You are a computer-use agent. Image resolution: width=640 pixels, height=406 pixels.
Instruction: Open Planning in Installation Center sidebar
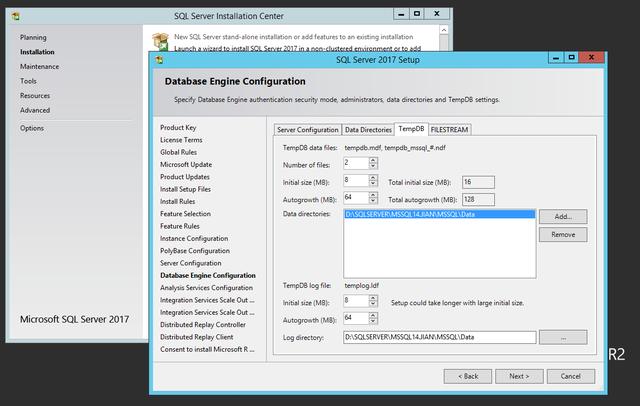[33, 38]
